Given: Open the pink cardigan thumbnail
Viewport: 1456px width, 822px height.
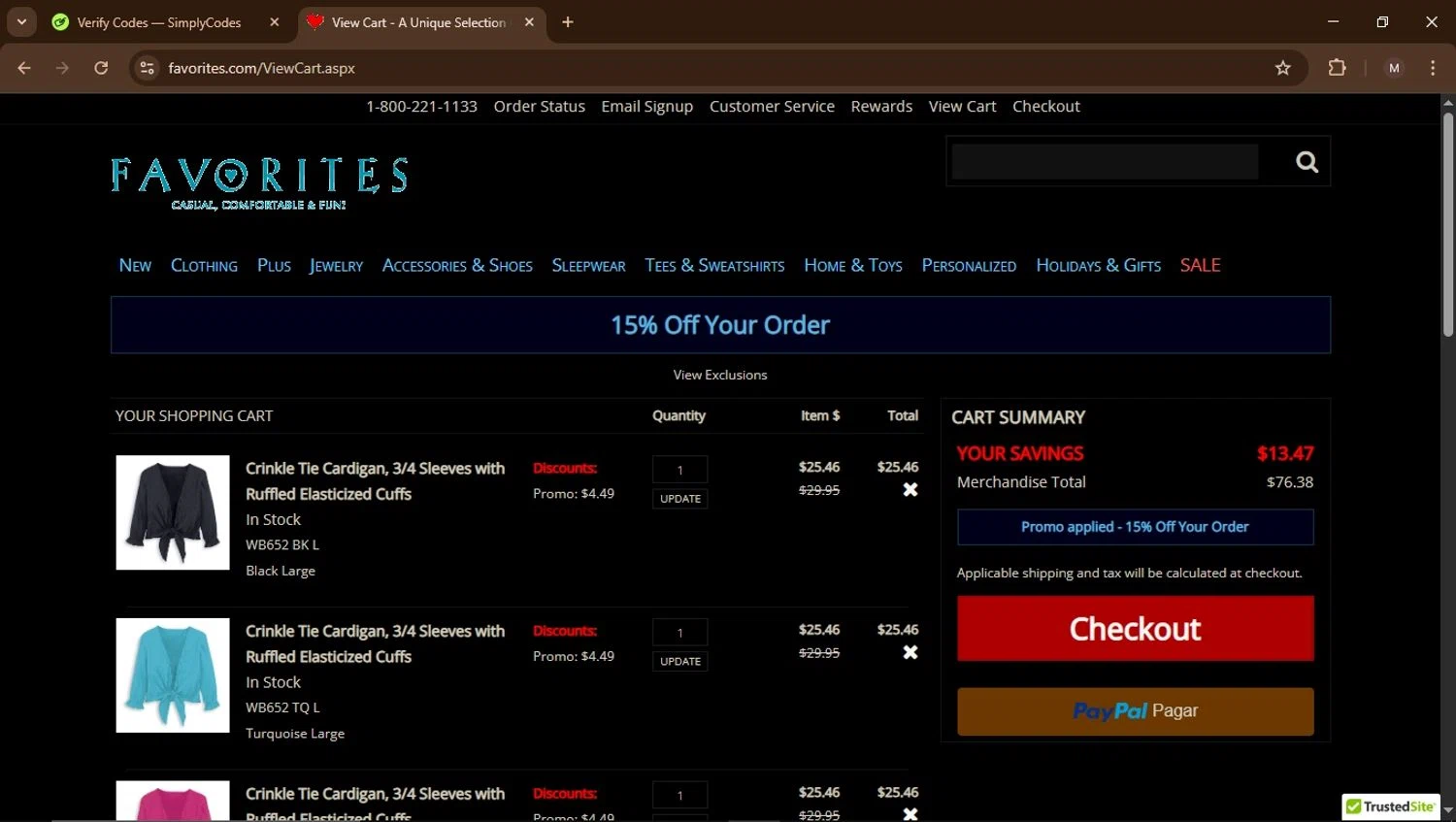Looking at the screenshot, I should point(173,801).
